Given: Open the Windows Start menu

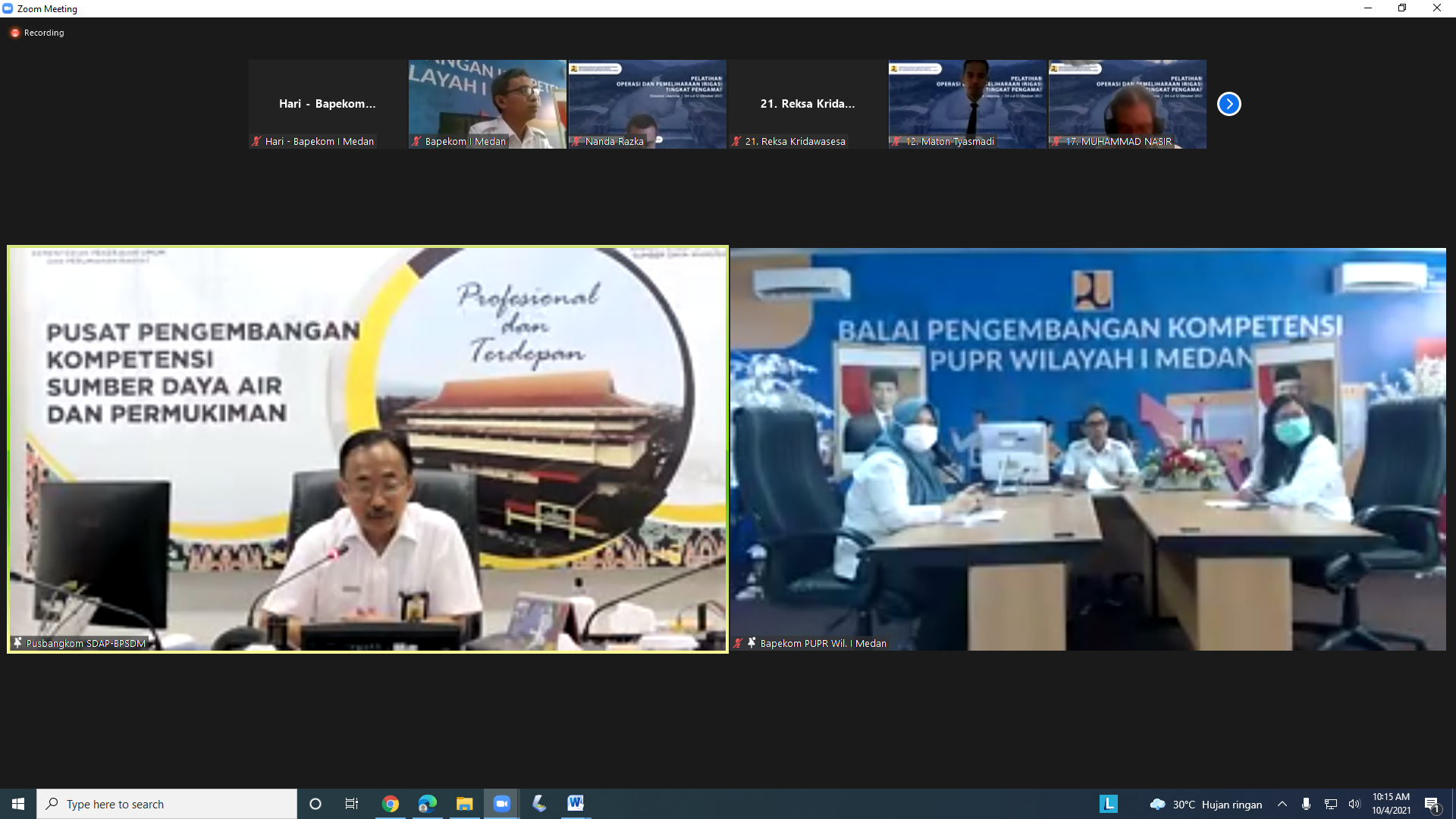Looking at the screenshot, I should point(18,804).
